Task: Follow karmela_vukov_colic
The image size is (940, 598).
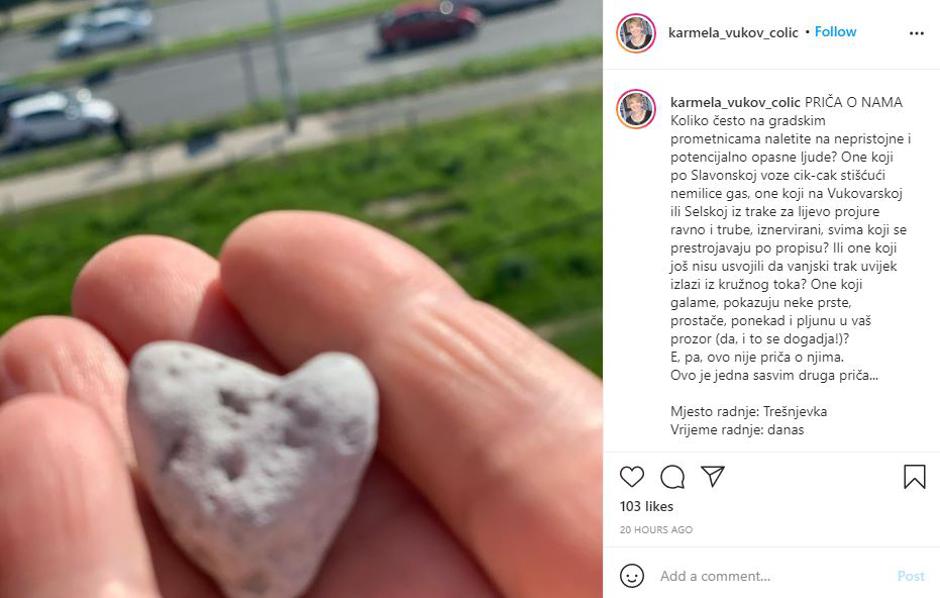Action: [x=835, y=32]
